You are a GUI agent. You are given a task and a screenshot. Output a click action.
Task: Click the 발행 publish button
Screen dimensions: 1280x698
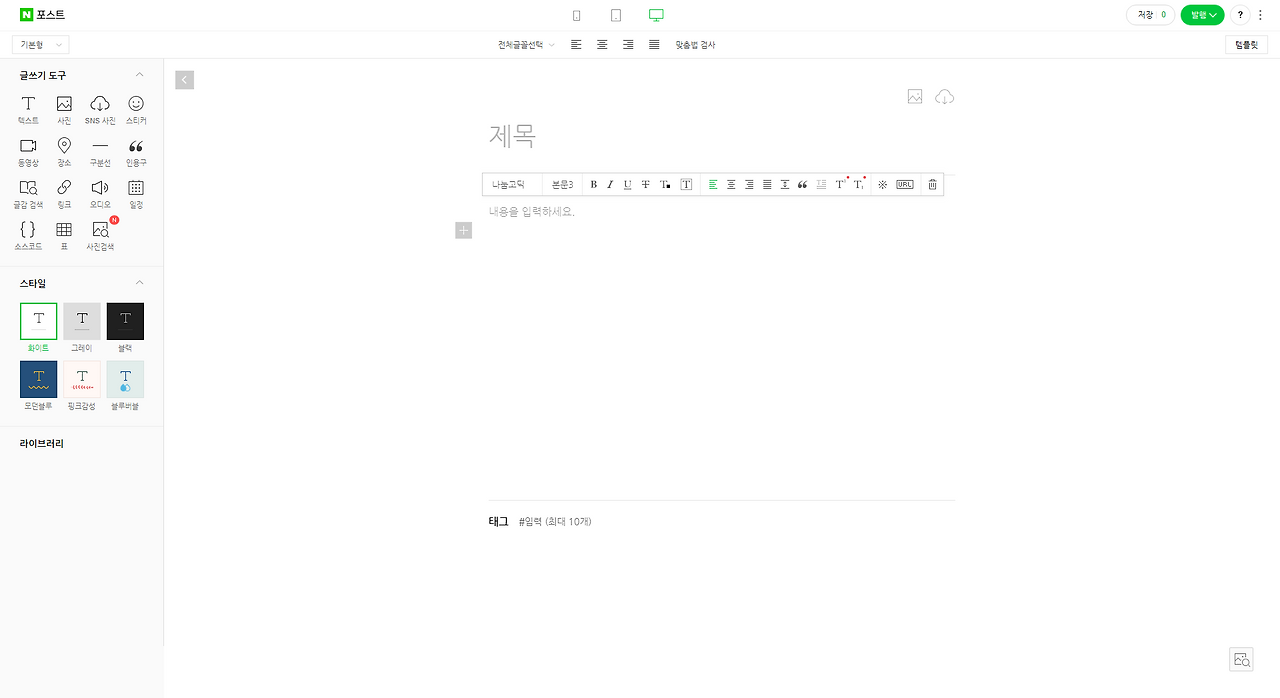(x=1202, y=15)
